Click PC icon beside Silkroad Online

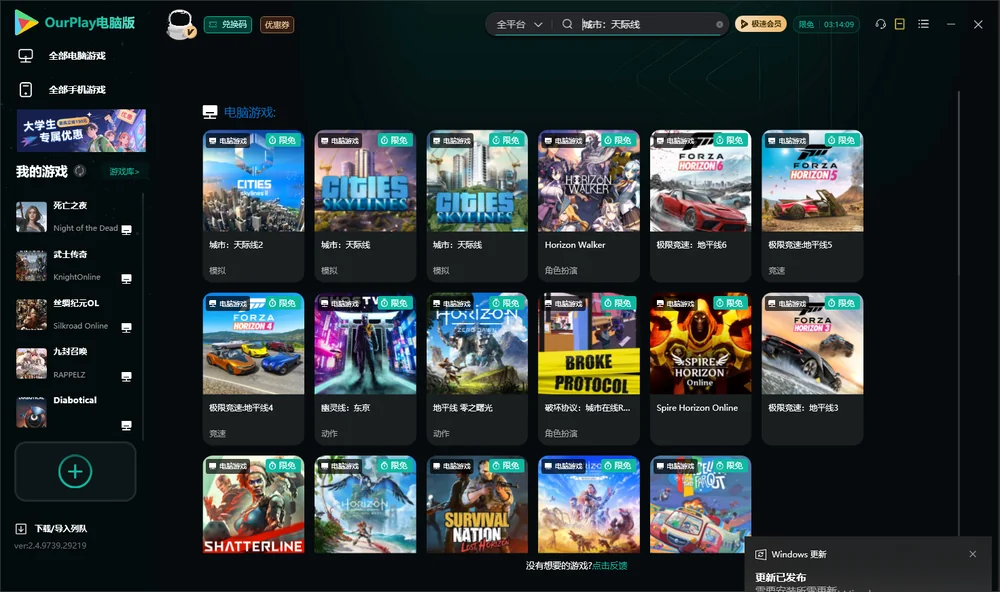click(x=126, y=328)
